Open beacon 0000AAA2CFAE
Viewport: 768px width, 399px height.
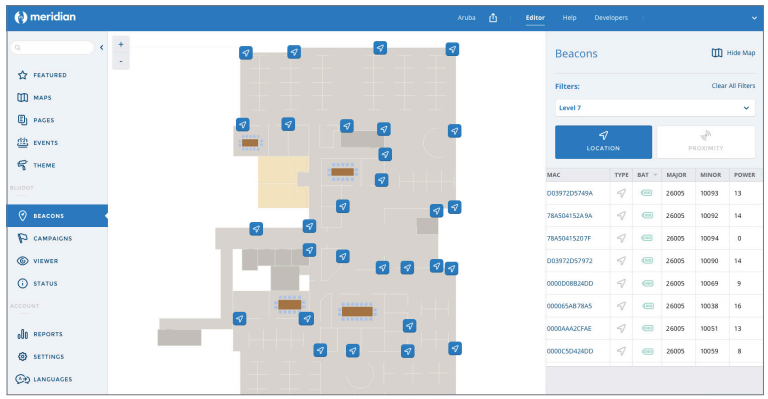pos(569,329)
